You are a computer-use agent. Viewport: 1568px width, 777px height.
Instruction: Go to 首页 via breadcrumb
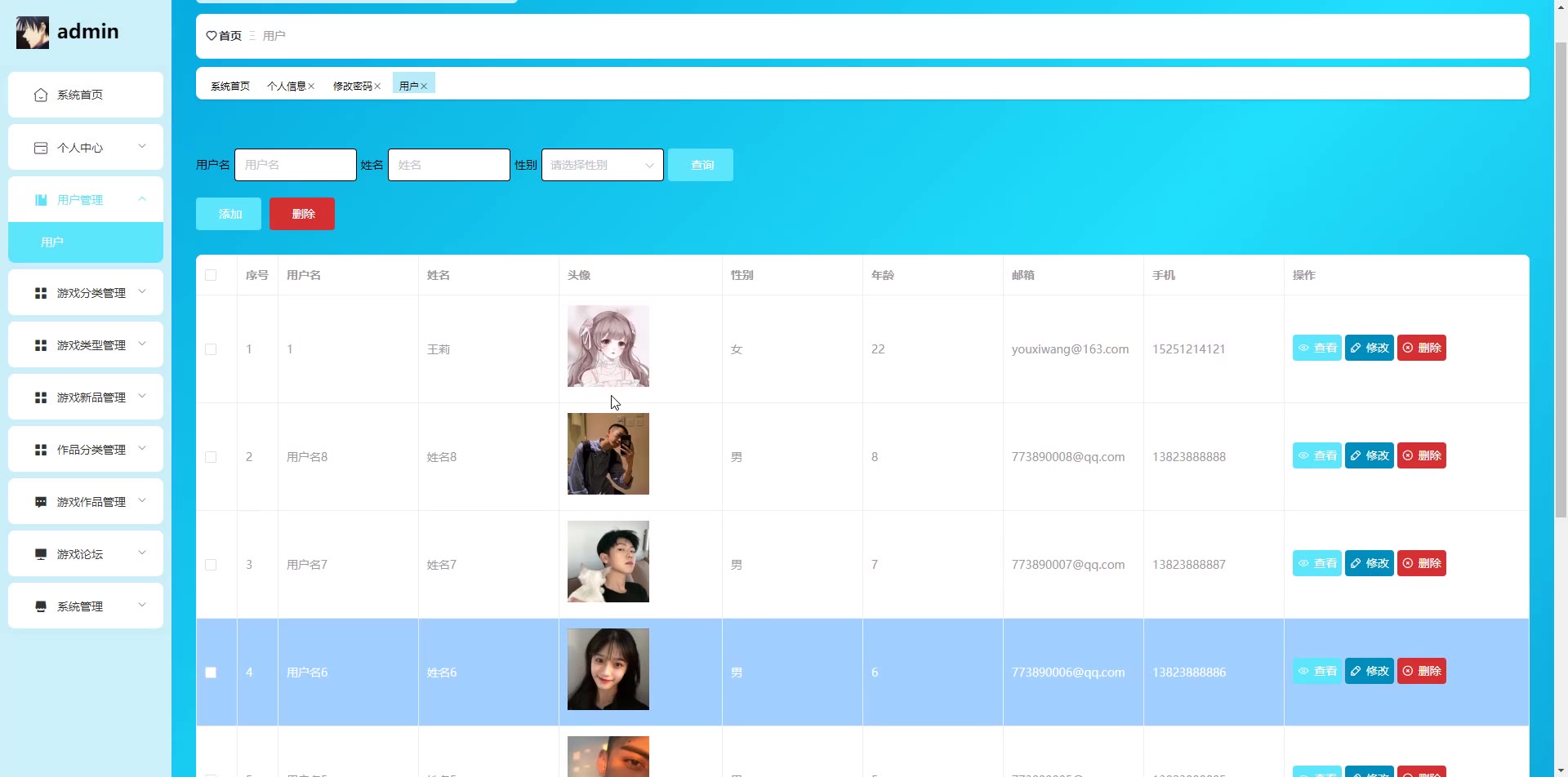230,36
